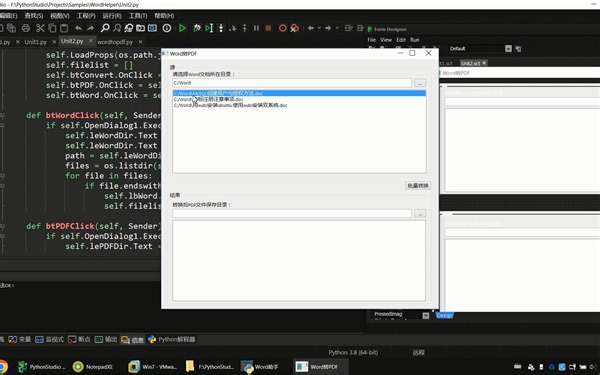Select the Unit2.sct tab in Form Designer

470,63
